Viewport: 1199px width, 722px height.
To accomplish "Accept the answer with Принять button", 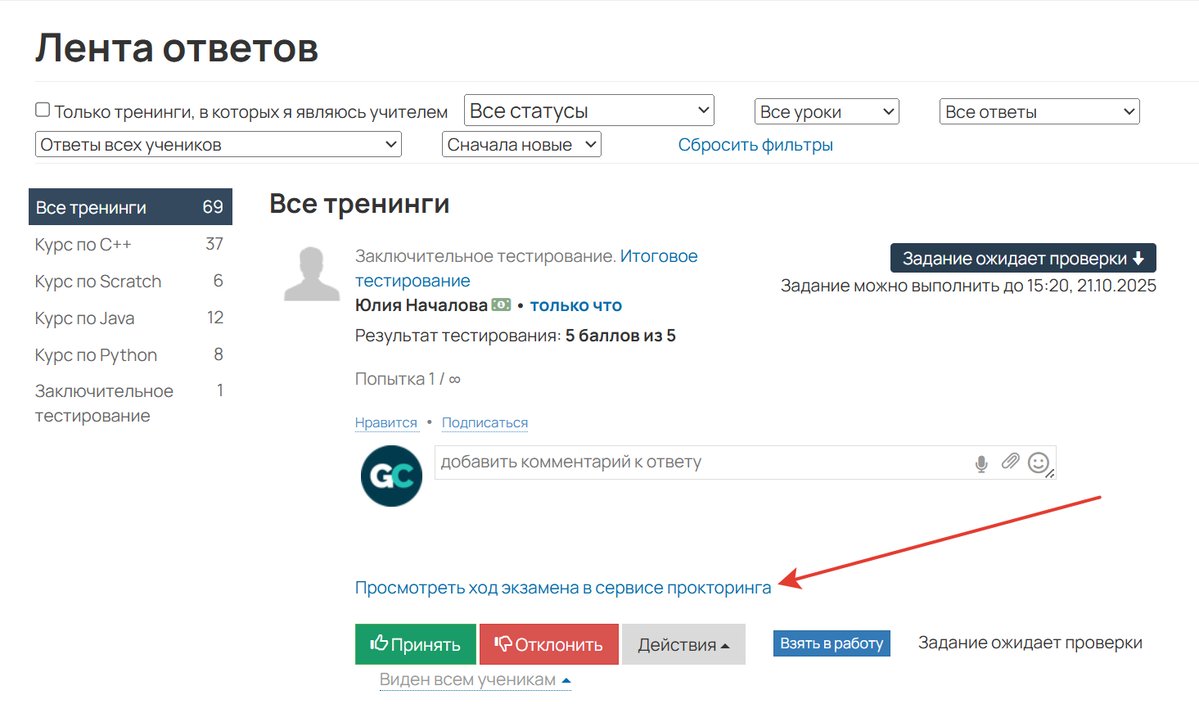I will pos(415,643).
